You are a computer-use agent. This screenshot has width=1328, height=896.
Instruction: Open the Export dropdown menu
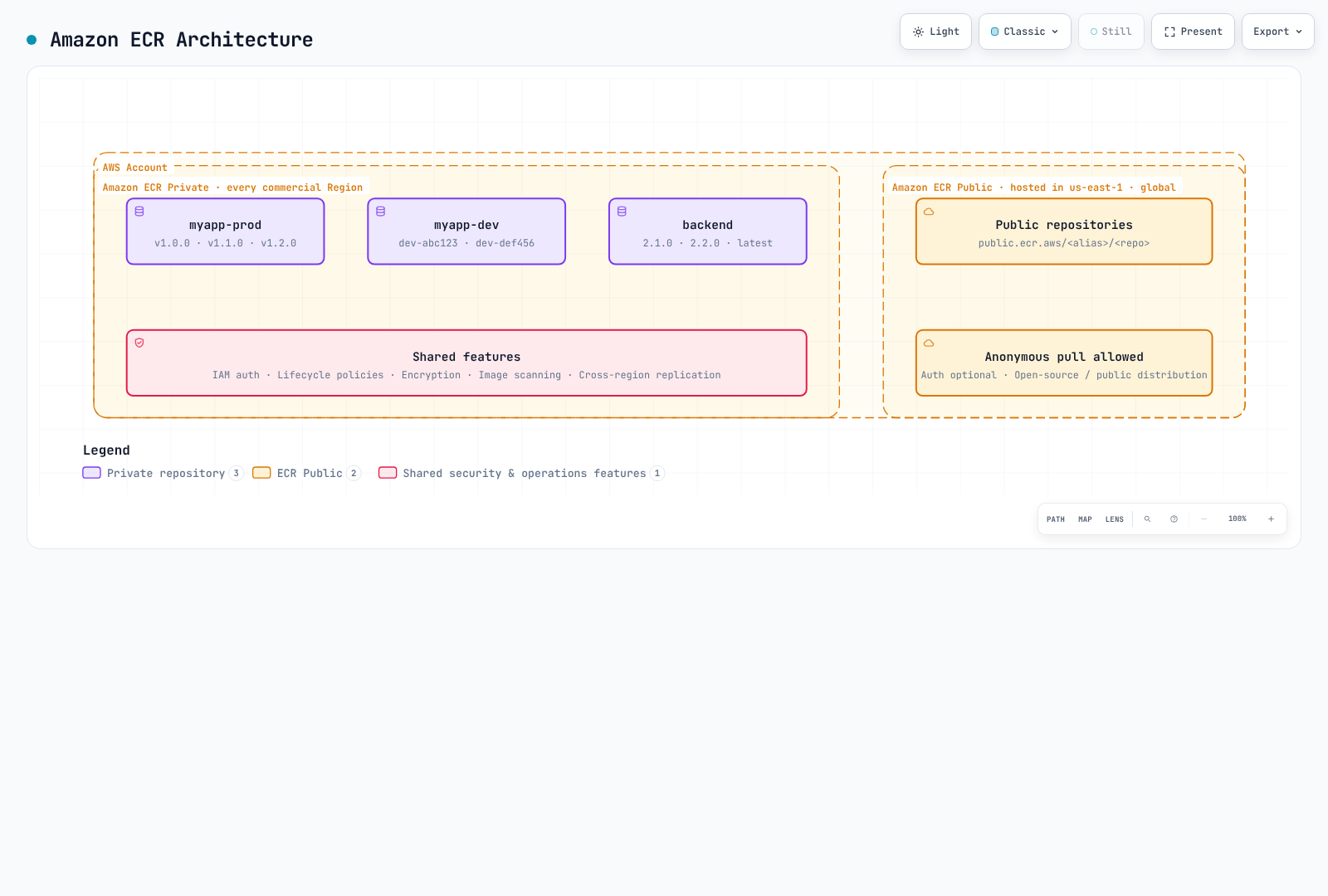tap(1278, 32)
